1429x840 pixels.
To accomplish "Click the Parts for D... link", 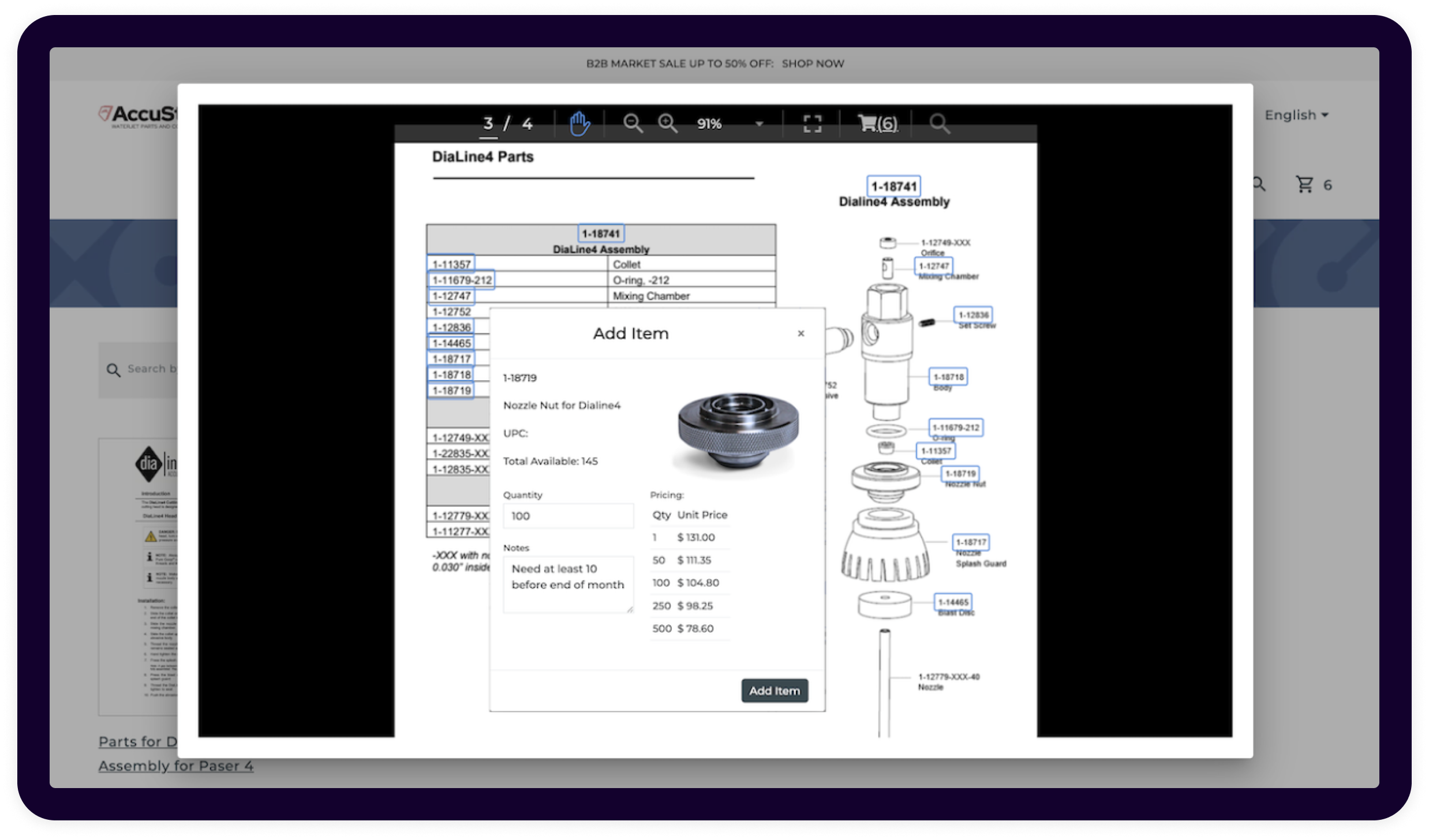I will pyautogui.click(x=138, y=741).
